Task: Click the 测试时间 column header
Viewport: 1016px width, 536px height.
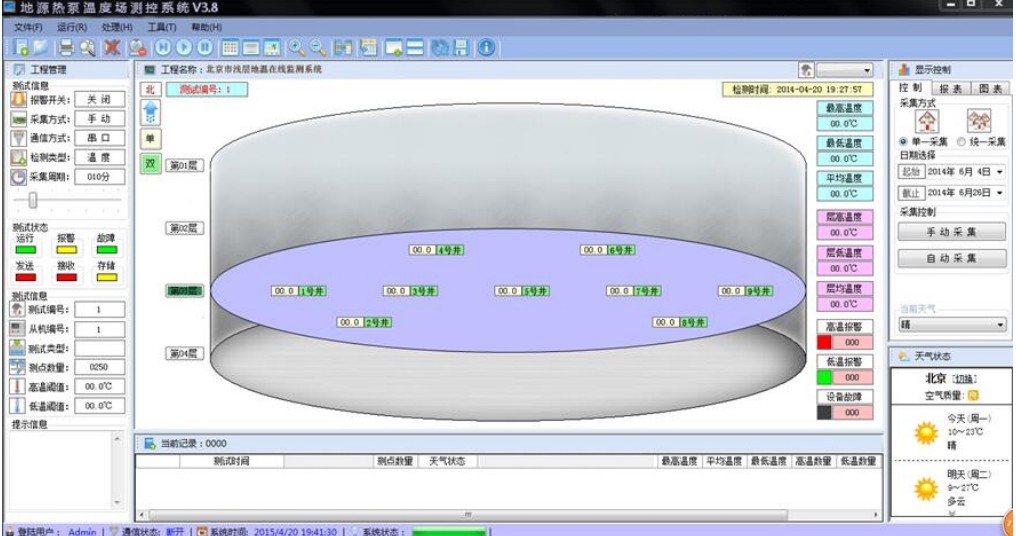Action: coord(231,461)
